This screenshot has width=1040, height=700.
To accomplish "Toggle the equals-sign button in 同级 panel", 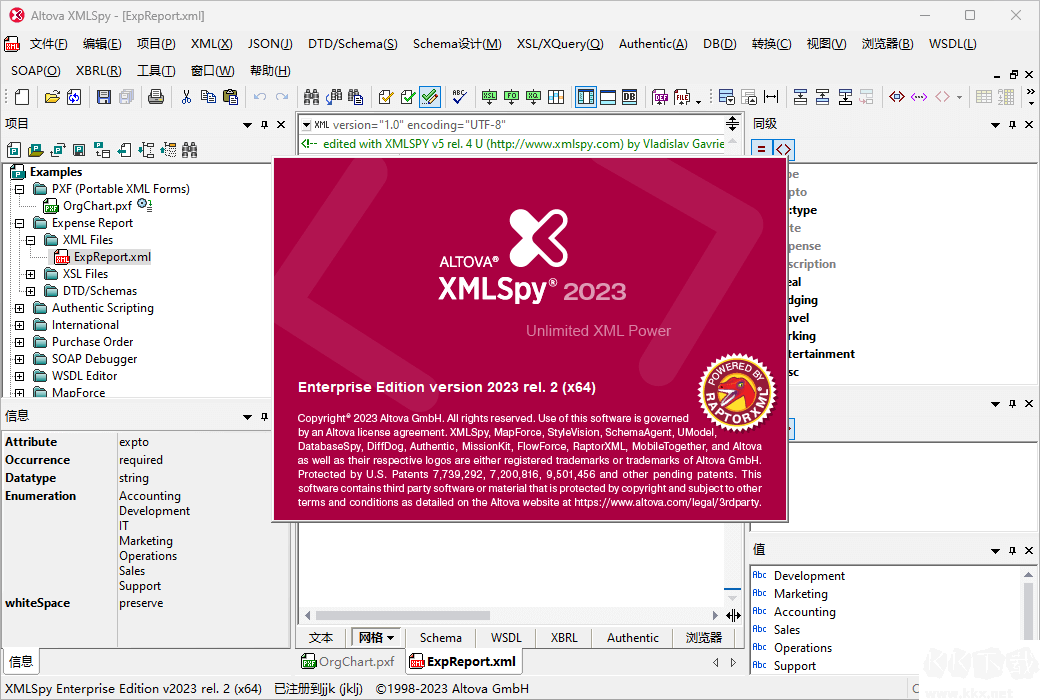I will [761, 149].
